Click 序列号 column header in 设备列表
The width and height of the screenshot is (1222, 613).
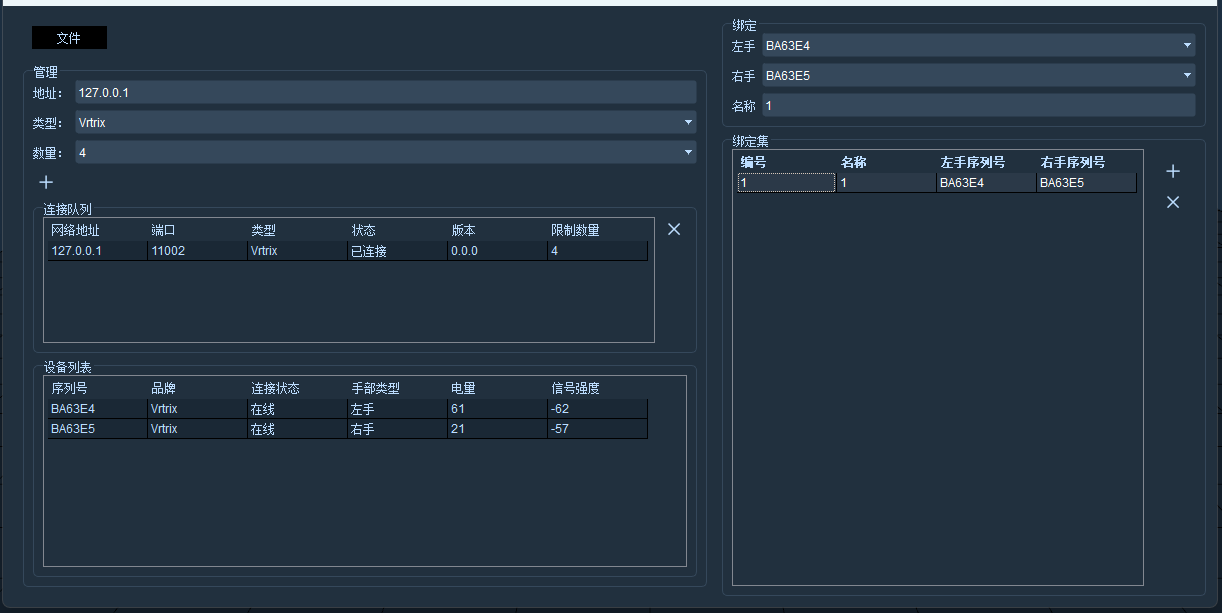click(x=69, y=388)
